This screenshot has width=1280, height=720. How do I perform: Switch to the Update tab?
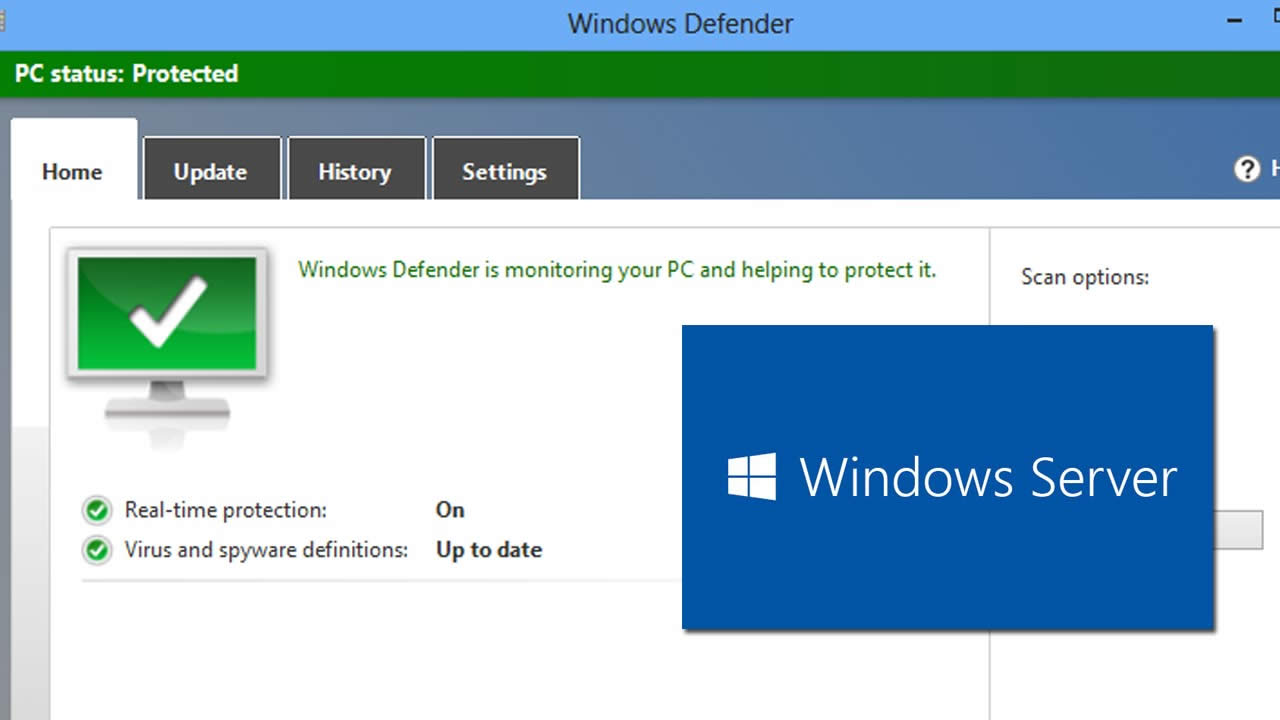(x=211, y=170)
